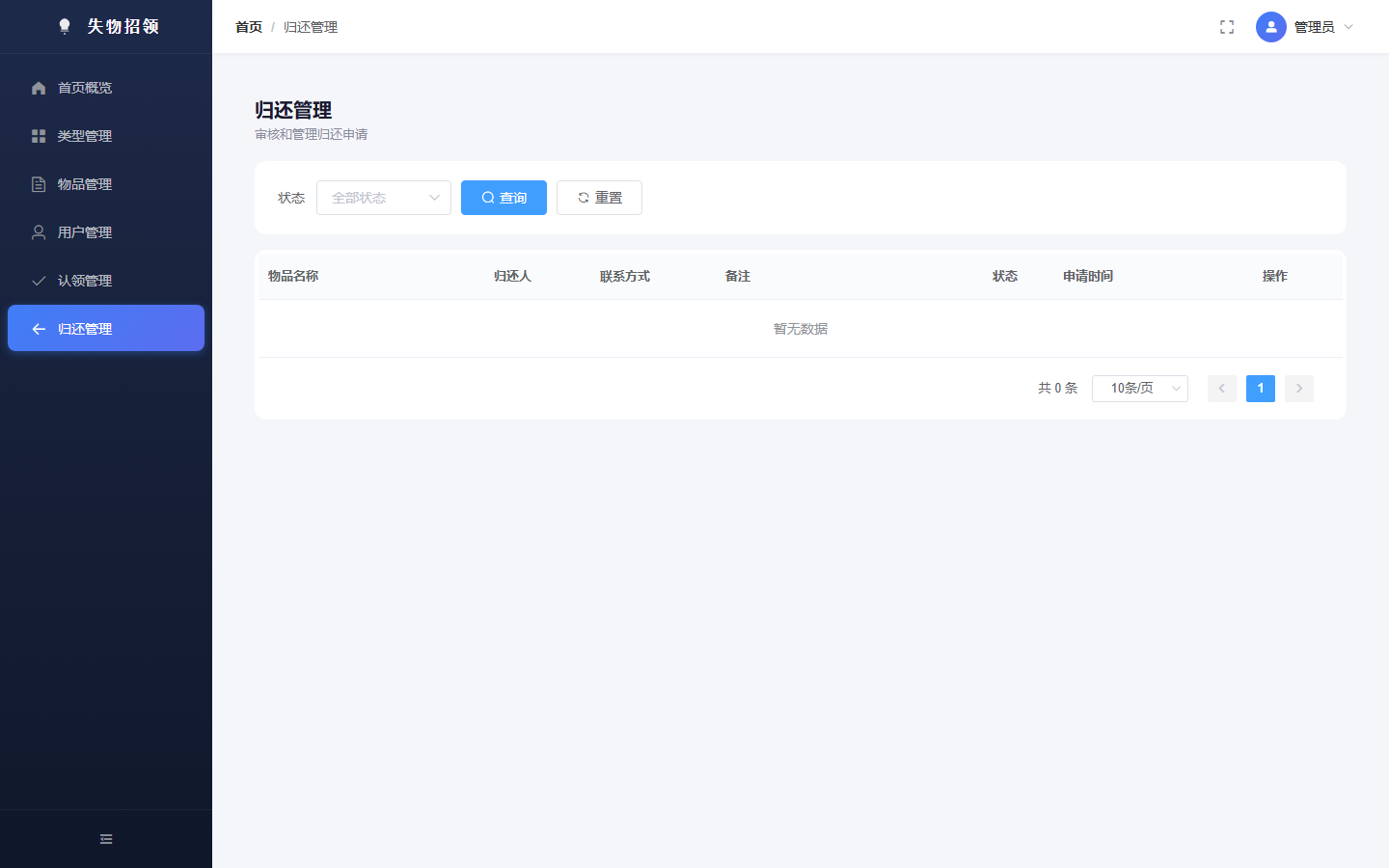Go to previous page arrow in pagination

1222,389
